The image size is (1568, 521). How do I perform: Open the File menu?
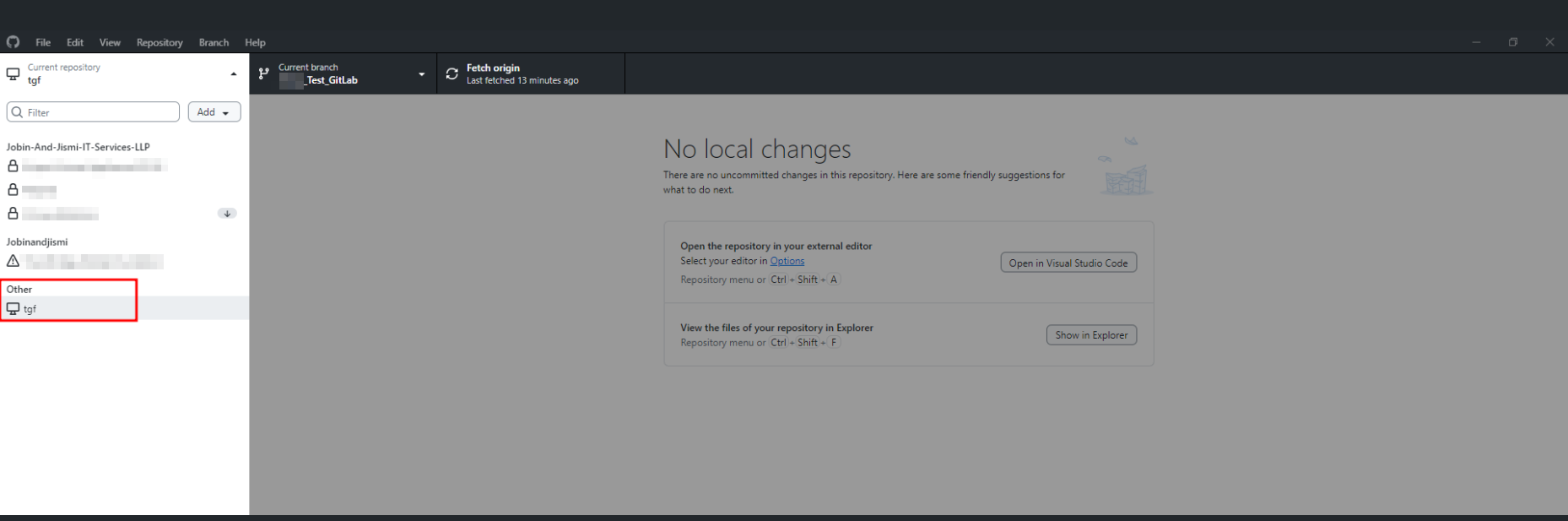click(43, 42)
